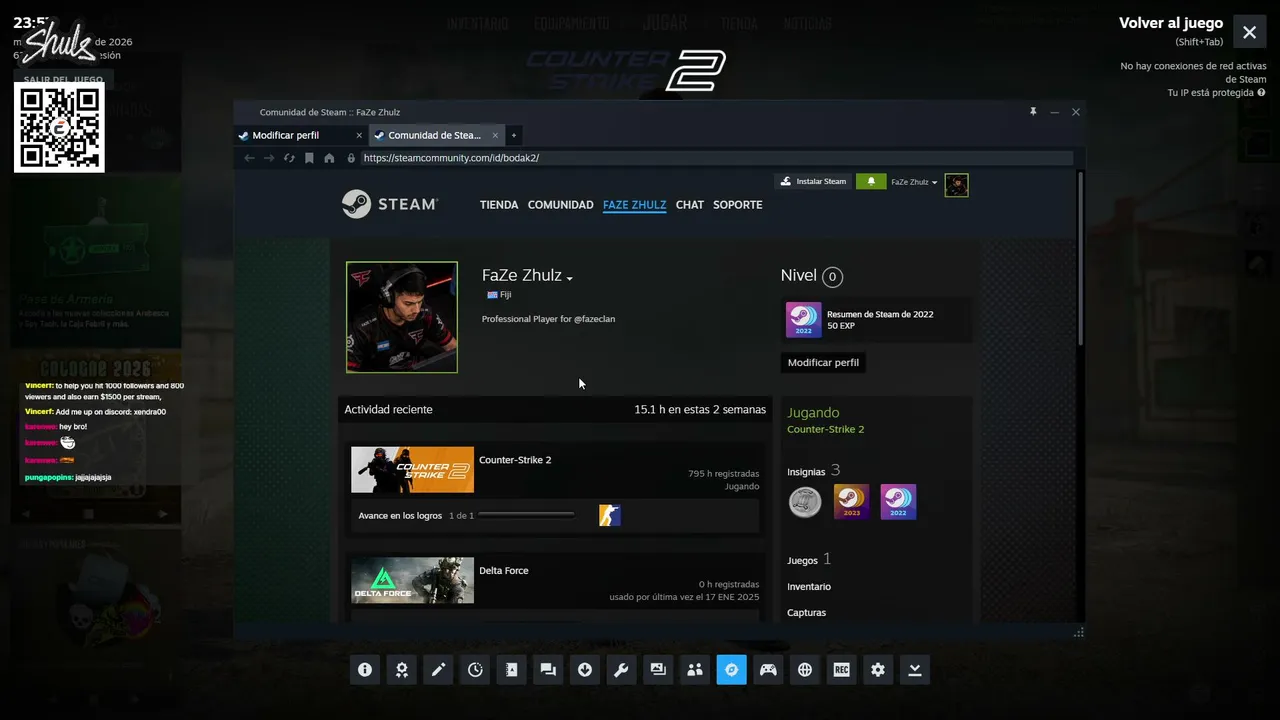Screen dimensions: 1280x720
Task: Click the padlock icon beside the URL
Action: tap(351, 158)
